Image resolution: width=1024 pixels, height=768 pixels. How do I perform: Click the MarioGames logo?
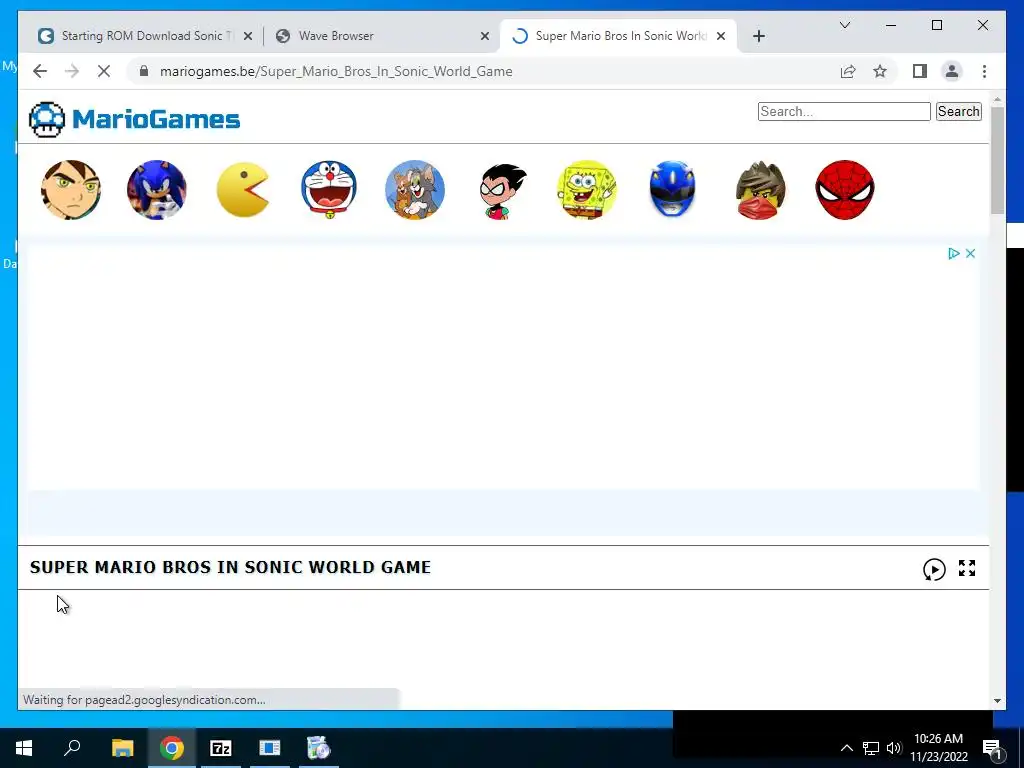(135, 120)
